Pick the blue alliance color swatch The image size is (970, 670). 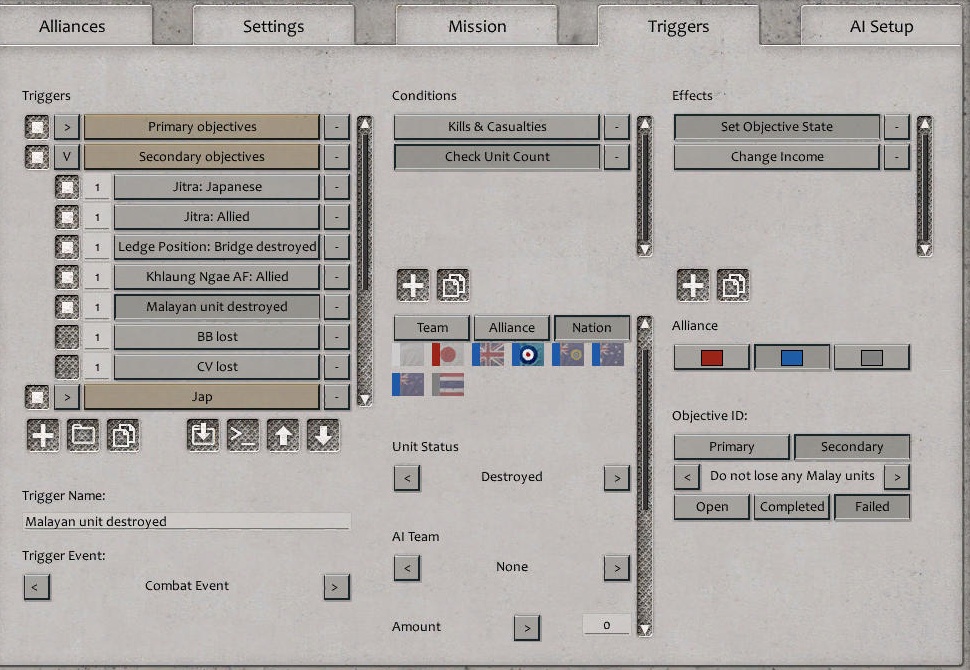792,358
